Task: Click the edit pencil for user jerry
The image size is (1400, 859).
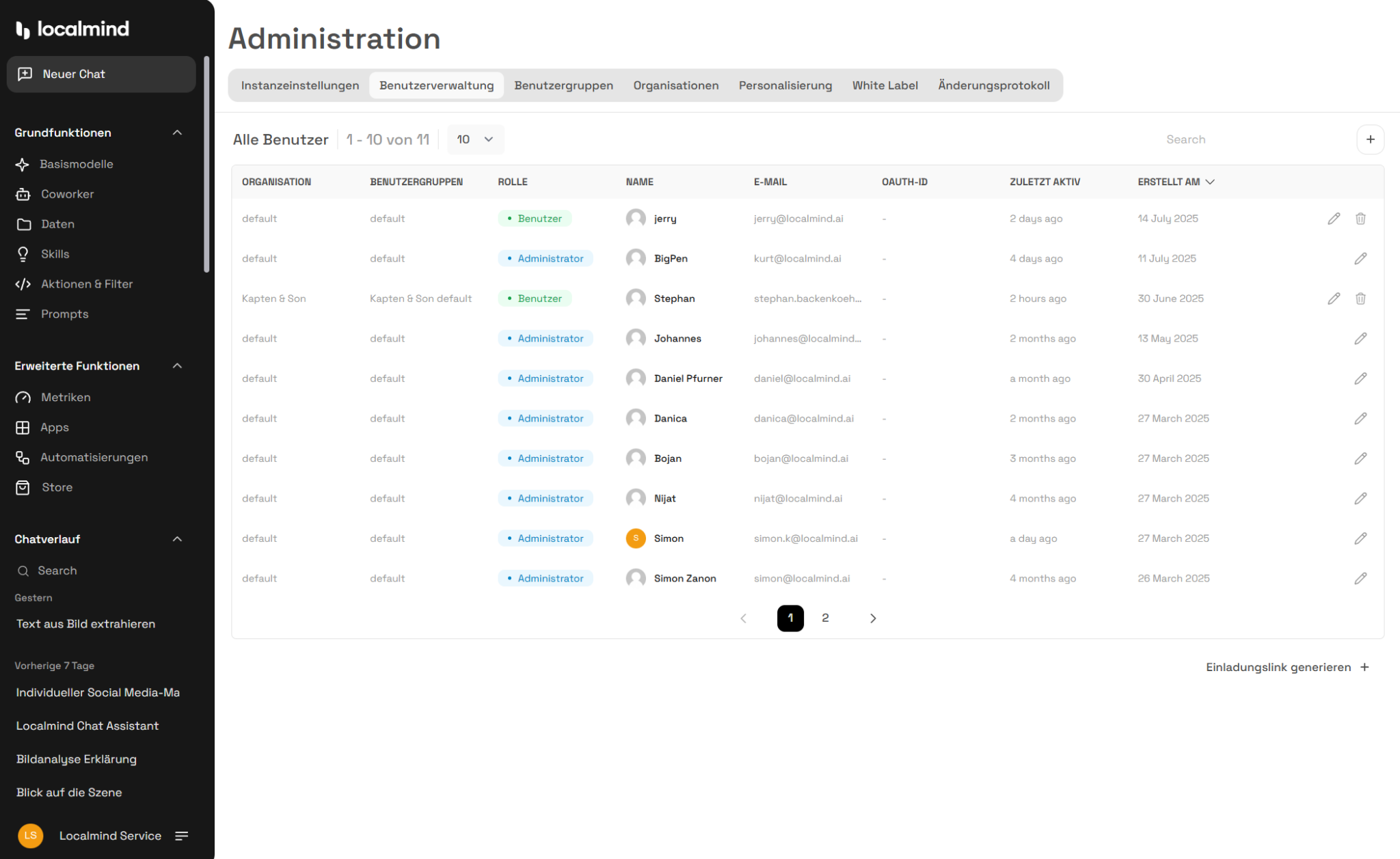Action: tap(1334, 219)
